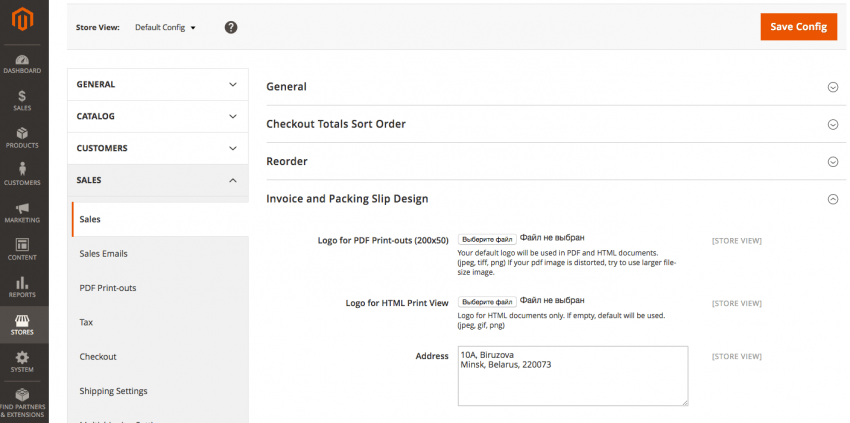Click inside the Address text area
This screenshot has height=423, width=850.
click(x=573, y=376)
